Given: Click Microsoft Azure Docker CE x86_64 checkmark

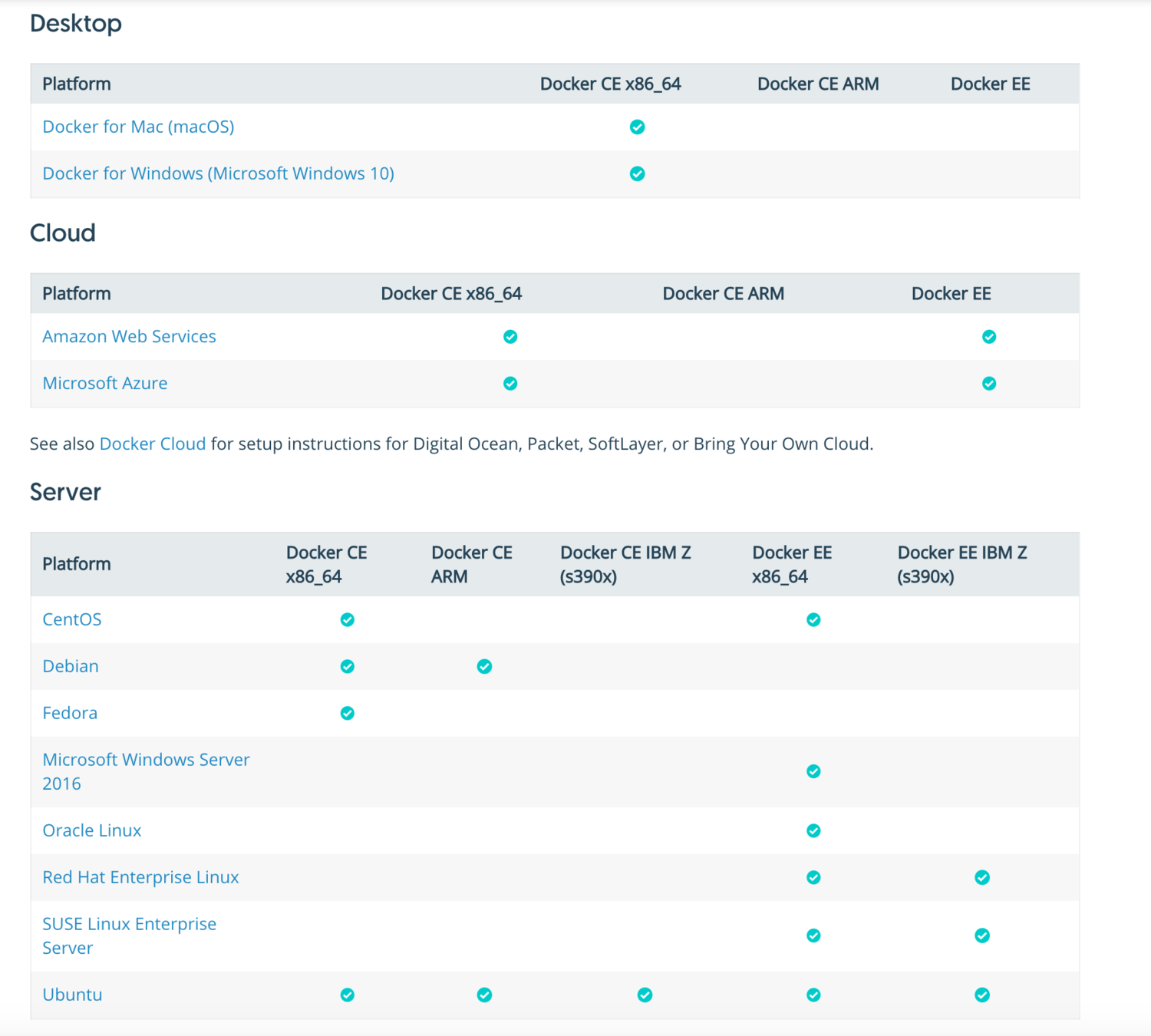Looking at the screenshot, I should [510, 383].
